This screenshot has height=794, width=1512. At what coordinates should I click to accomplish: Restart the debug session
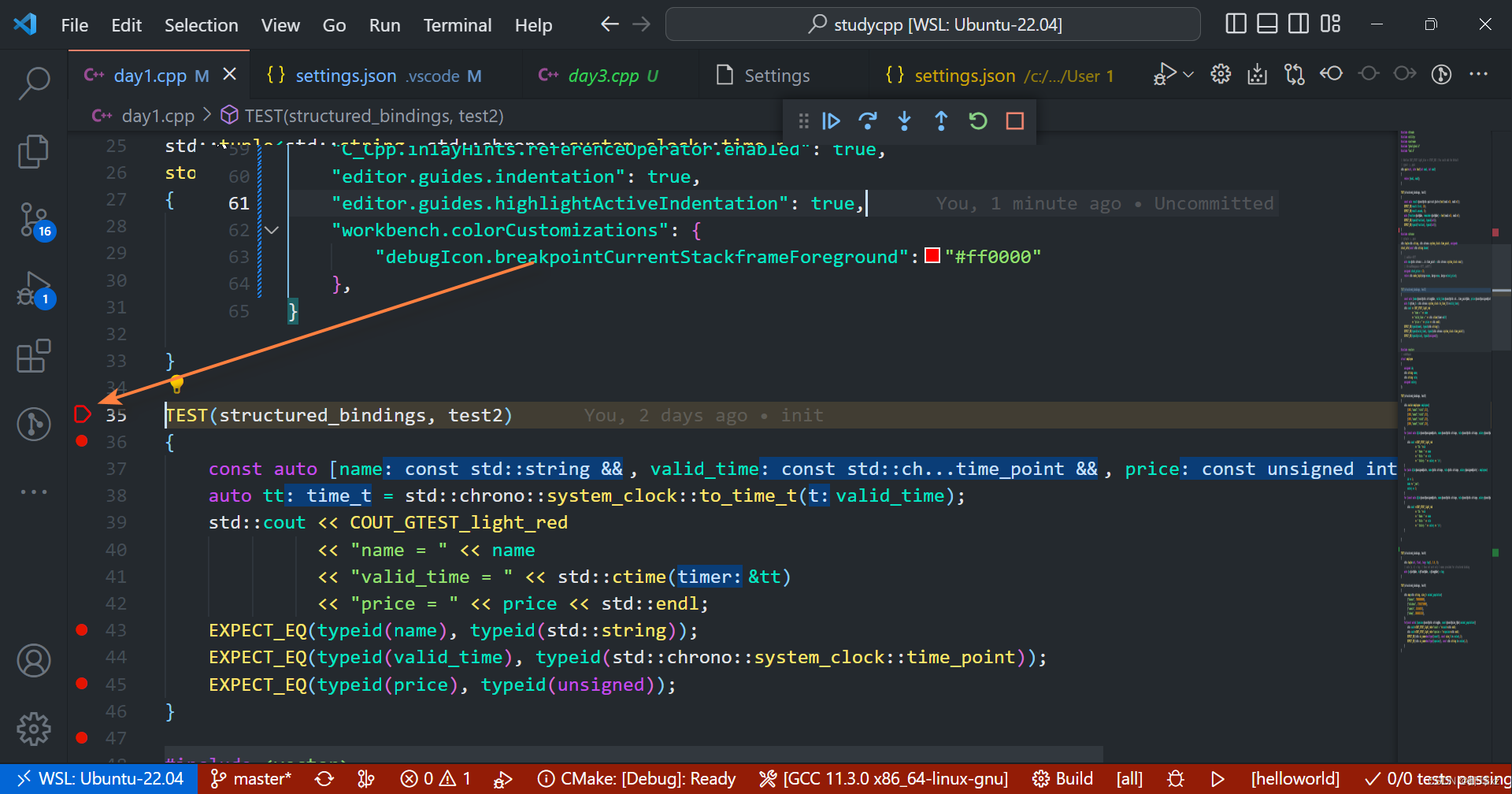point(978,121)
